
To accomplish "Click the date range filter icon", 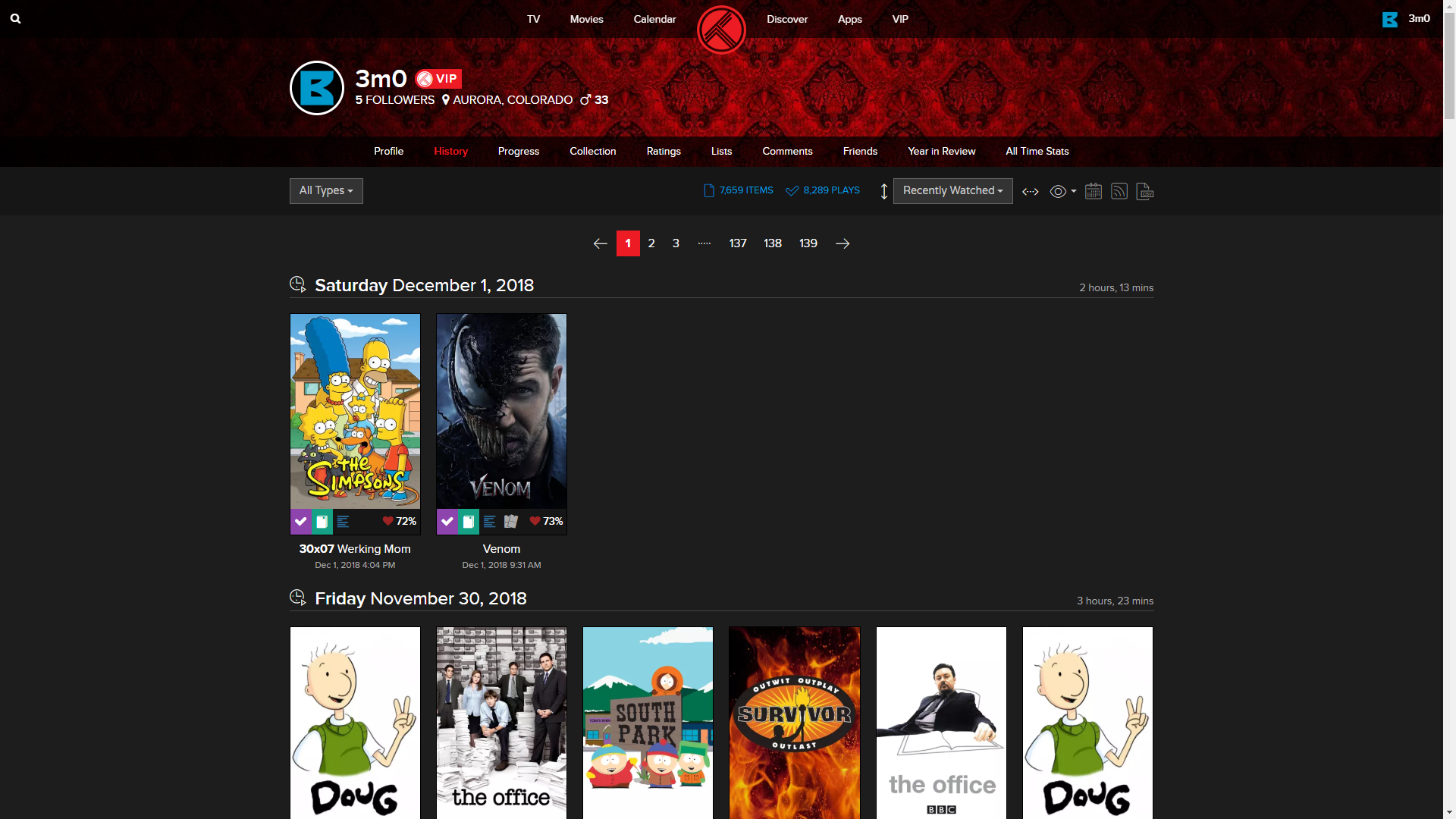I will pos(1030,191).
